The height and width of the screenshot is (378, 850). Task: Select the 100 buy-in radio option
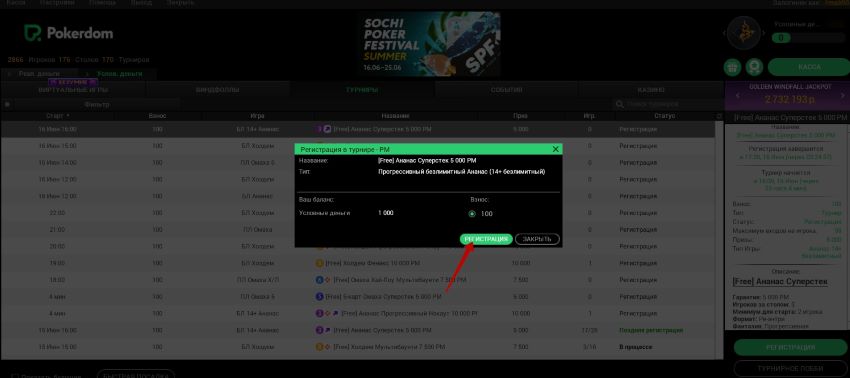click(472, 214)
